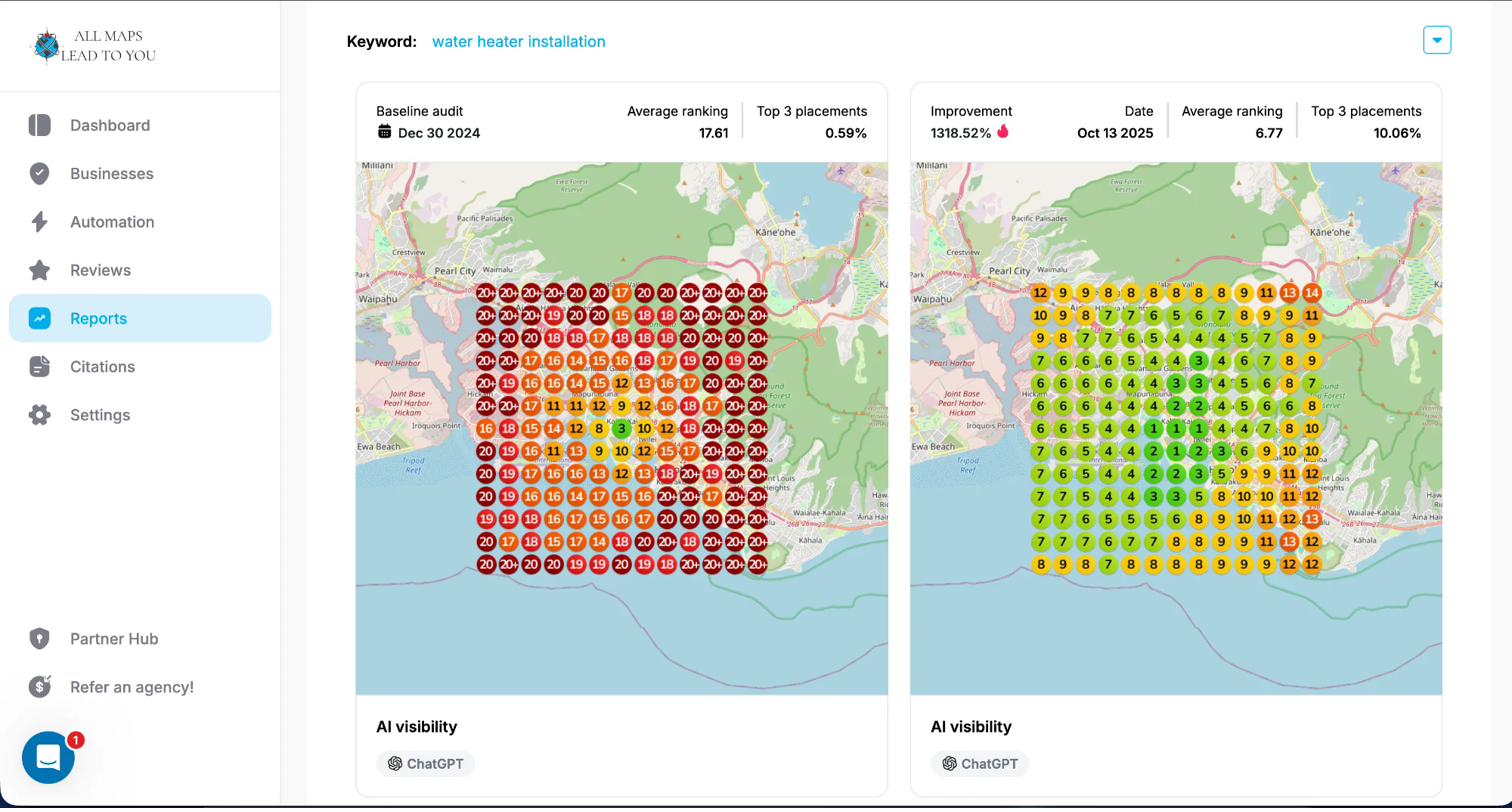The width and height of the screenshot is (1512, 812).
Task: Click the Citations document icon
Action: (x=40, y=367)
